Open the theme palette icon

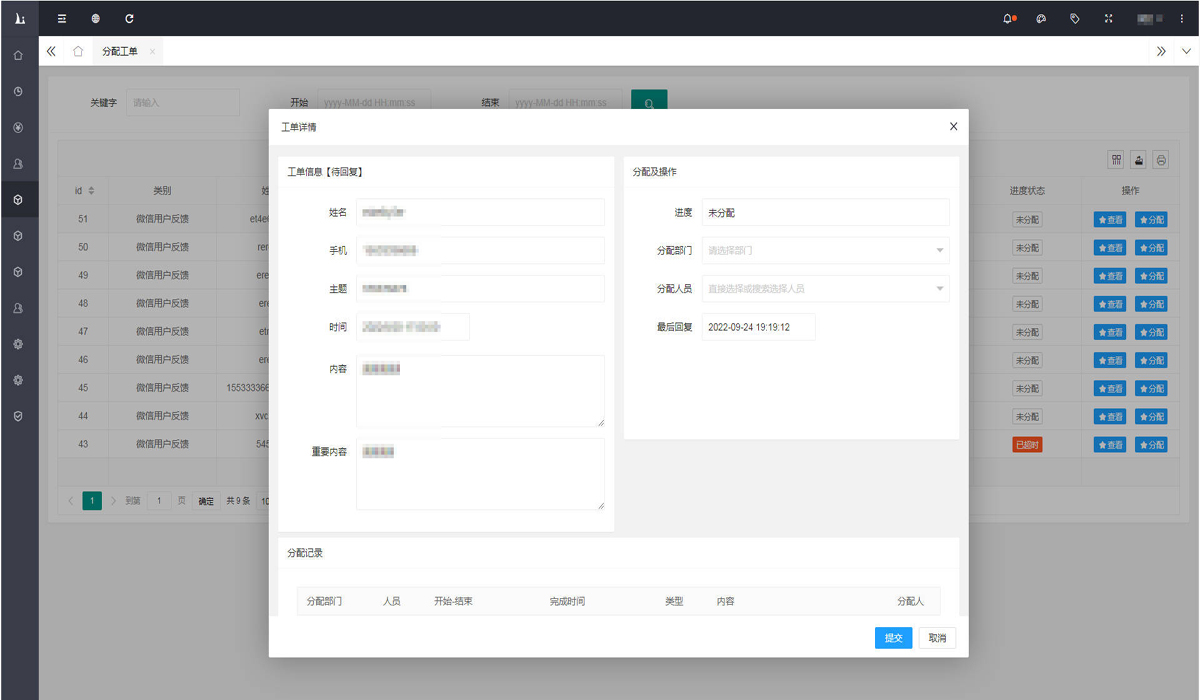[x=1041, y=18]
